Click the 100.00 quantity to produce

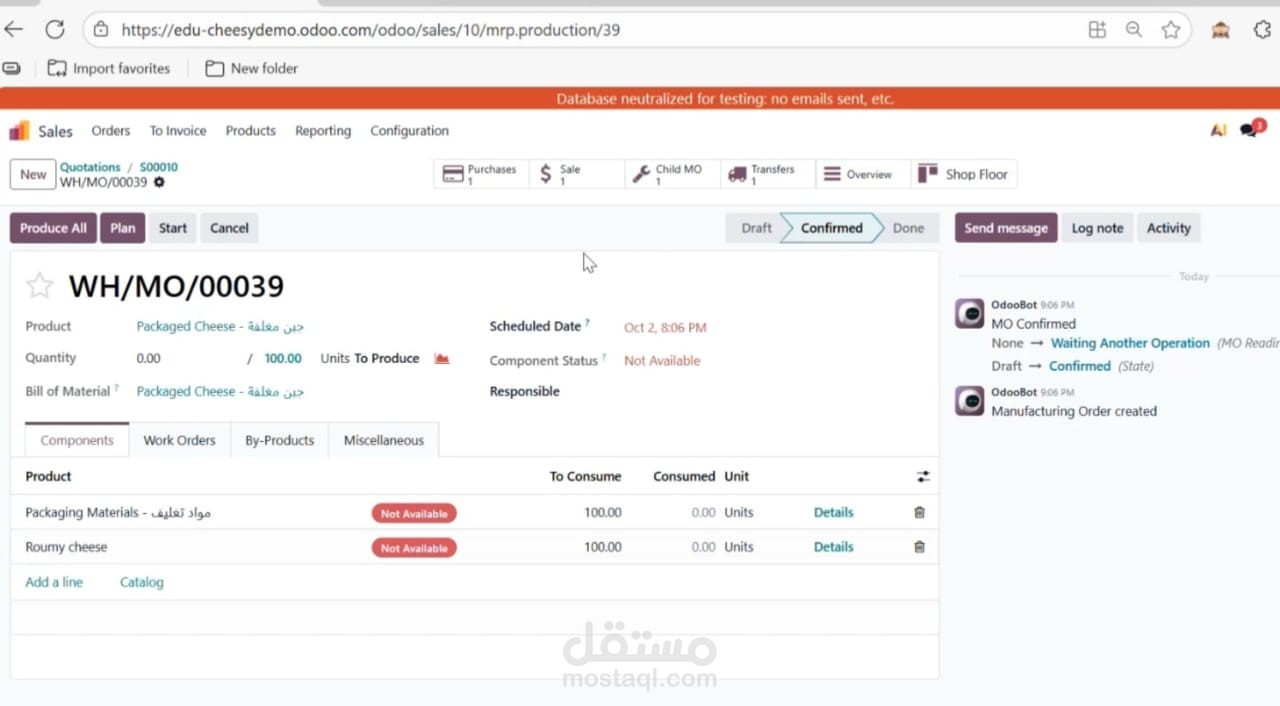[283, 358]
